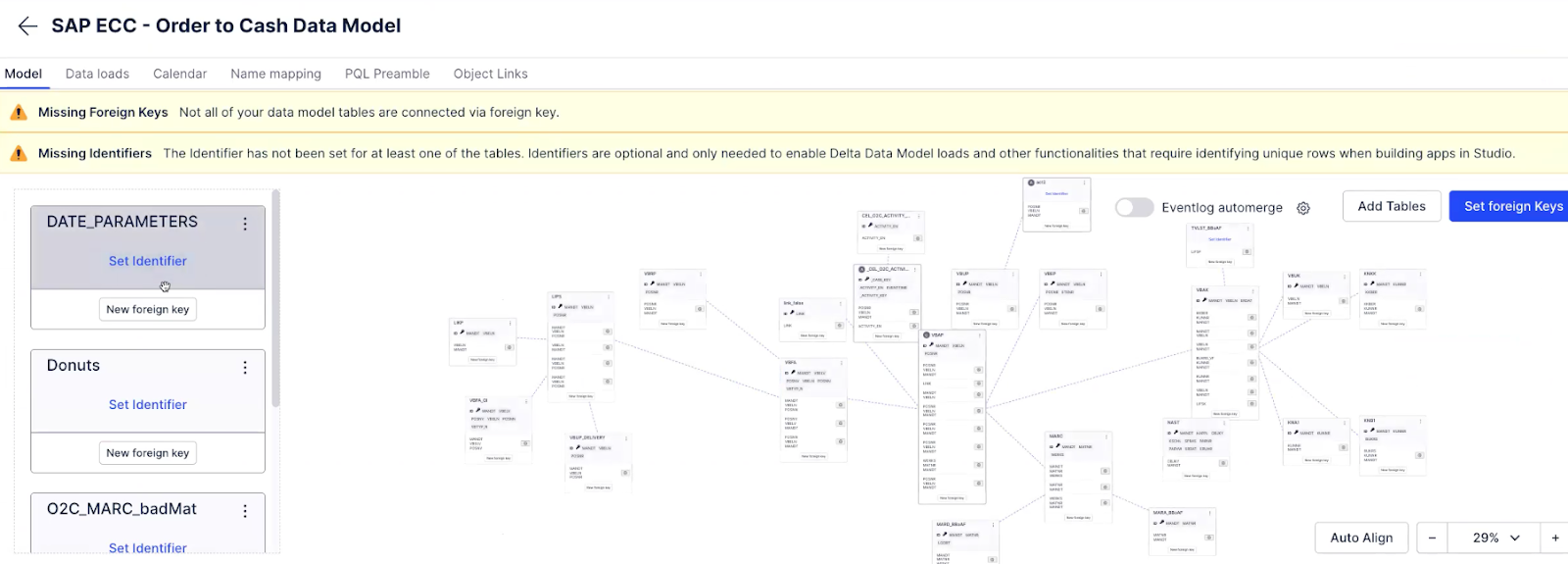
Task: Open three-dot menu on VBFA diagram node
Action: pos(841,363)
